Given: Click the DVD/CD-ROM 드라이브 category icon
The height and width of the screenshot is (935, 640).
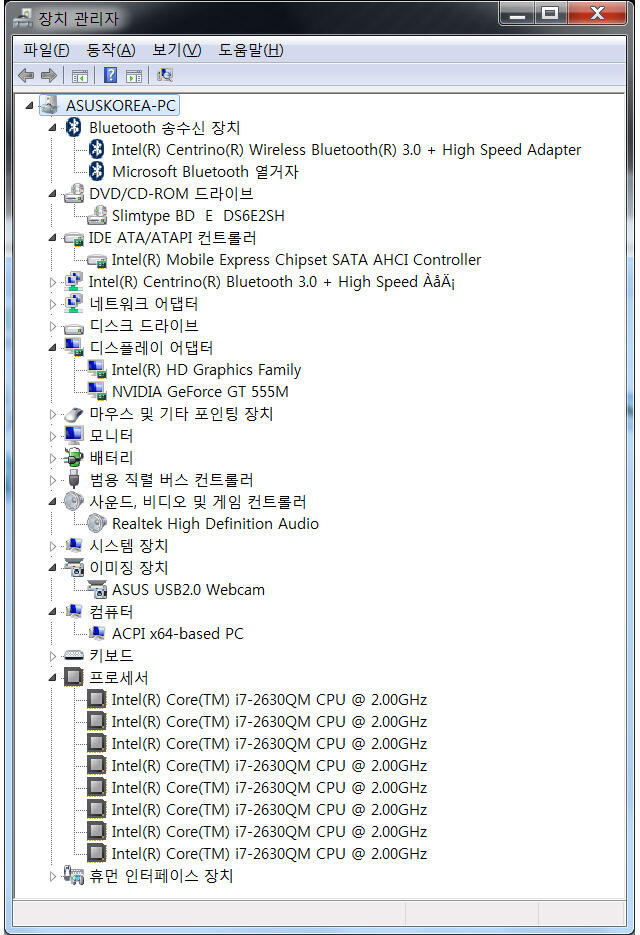Looking at the screenshot, I should click(x=74, y=193).
